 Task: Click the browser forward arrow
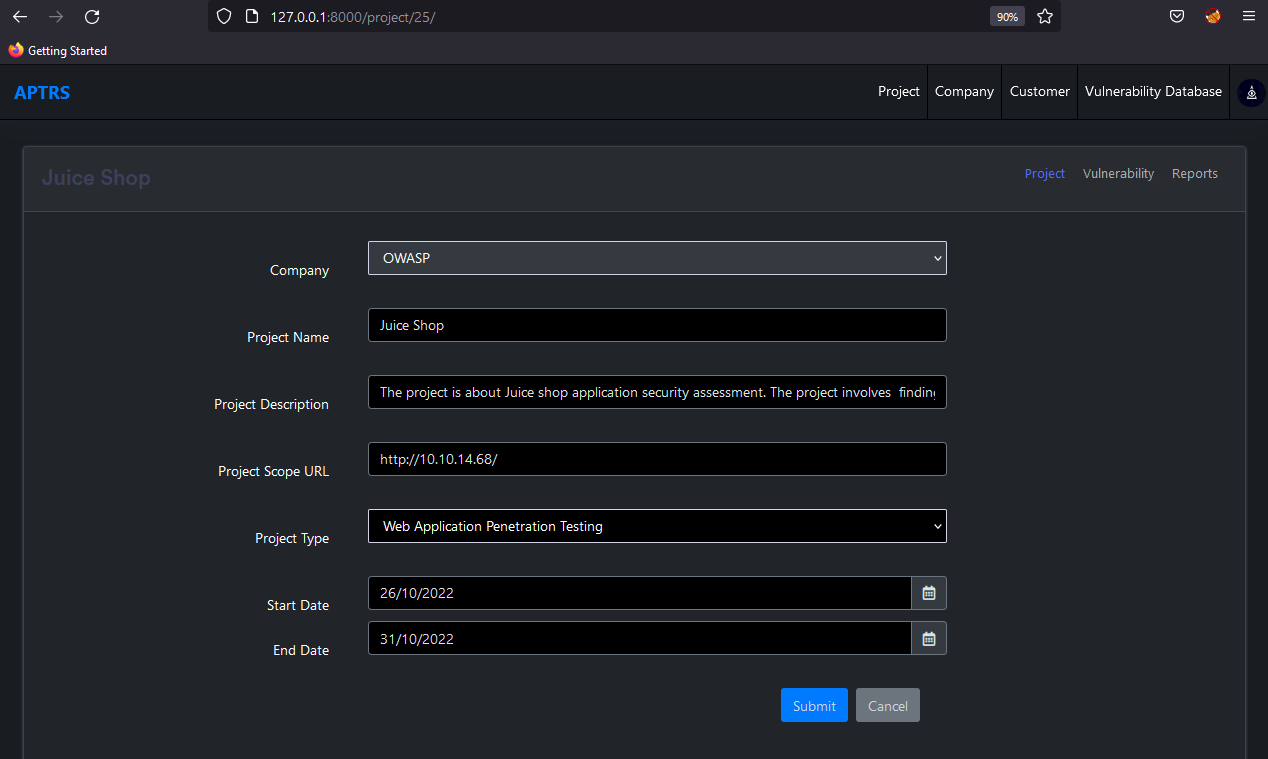[56, 16]
